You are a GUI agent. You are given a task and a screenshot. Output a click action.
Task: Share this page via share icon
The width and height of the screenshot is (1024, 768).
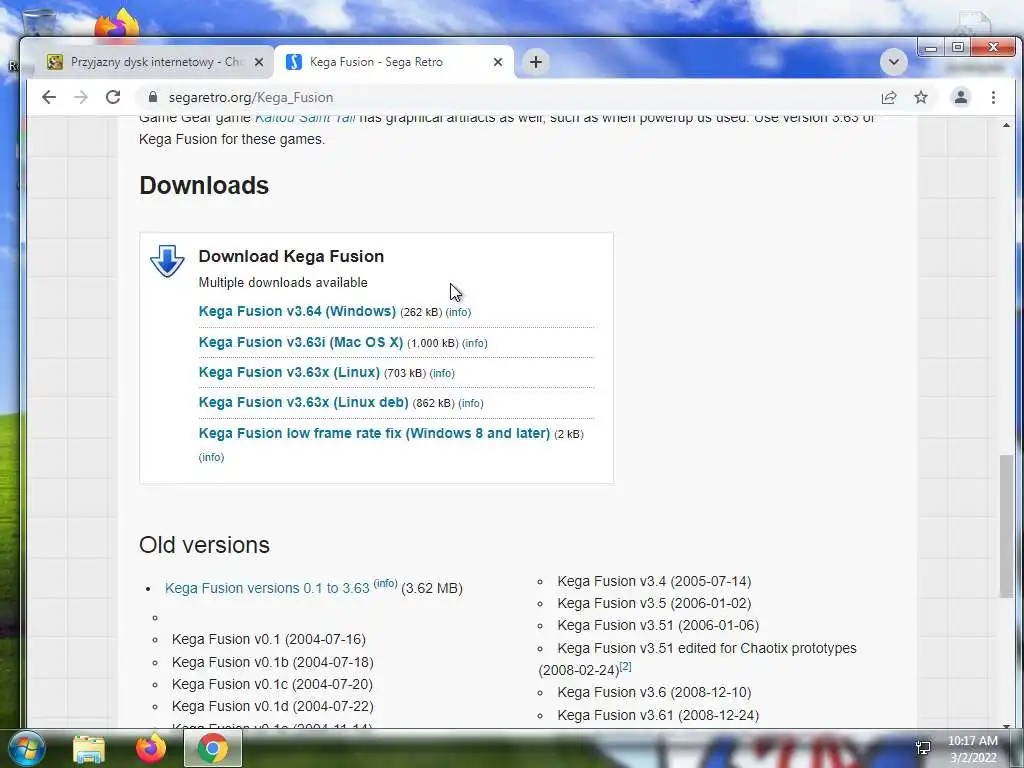point(889,97)
